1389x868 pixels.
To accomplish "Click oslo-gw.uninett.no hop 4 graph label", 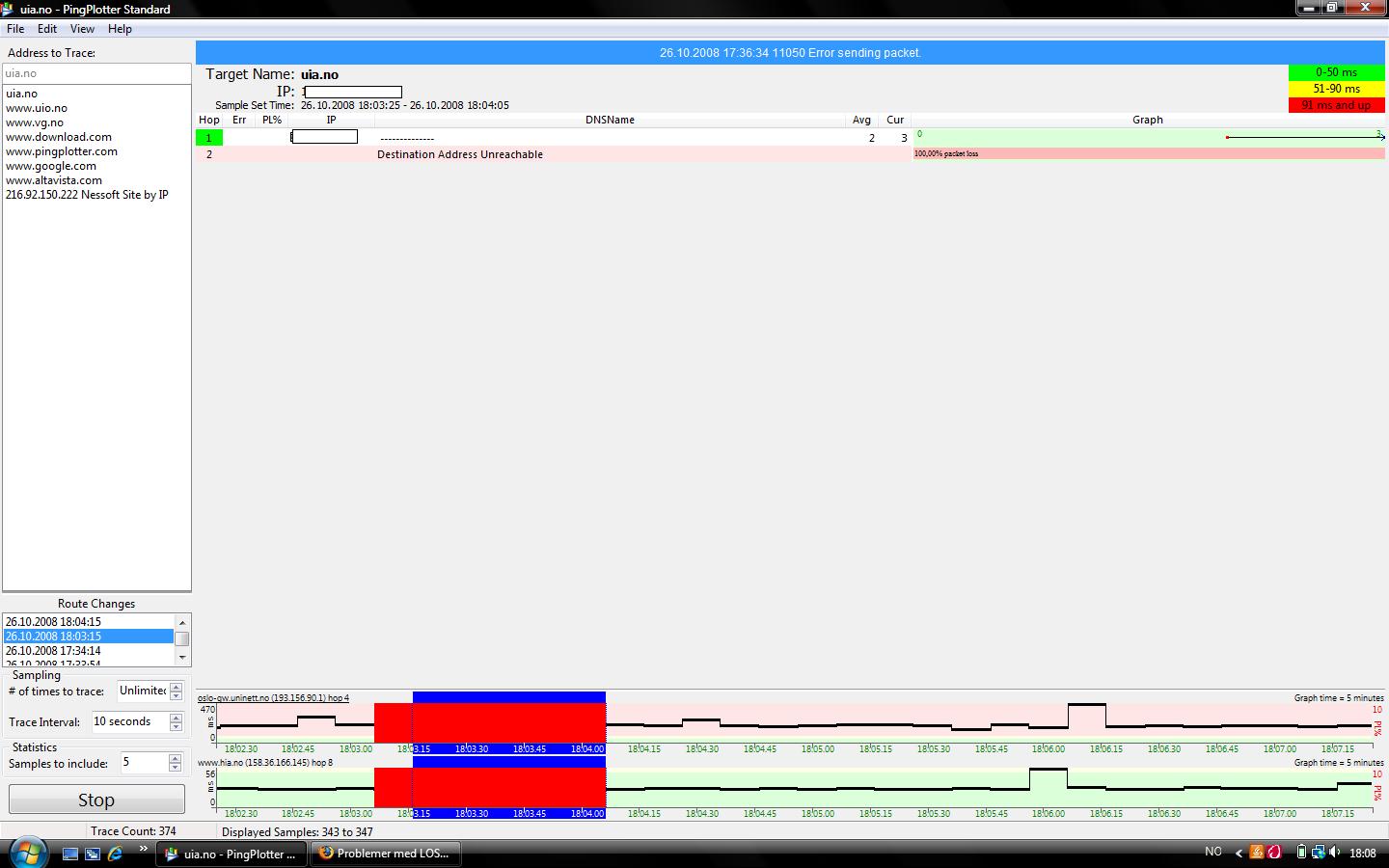I will click(274, 698).
